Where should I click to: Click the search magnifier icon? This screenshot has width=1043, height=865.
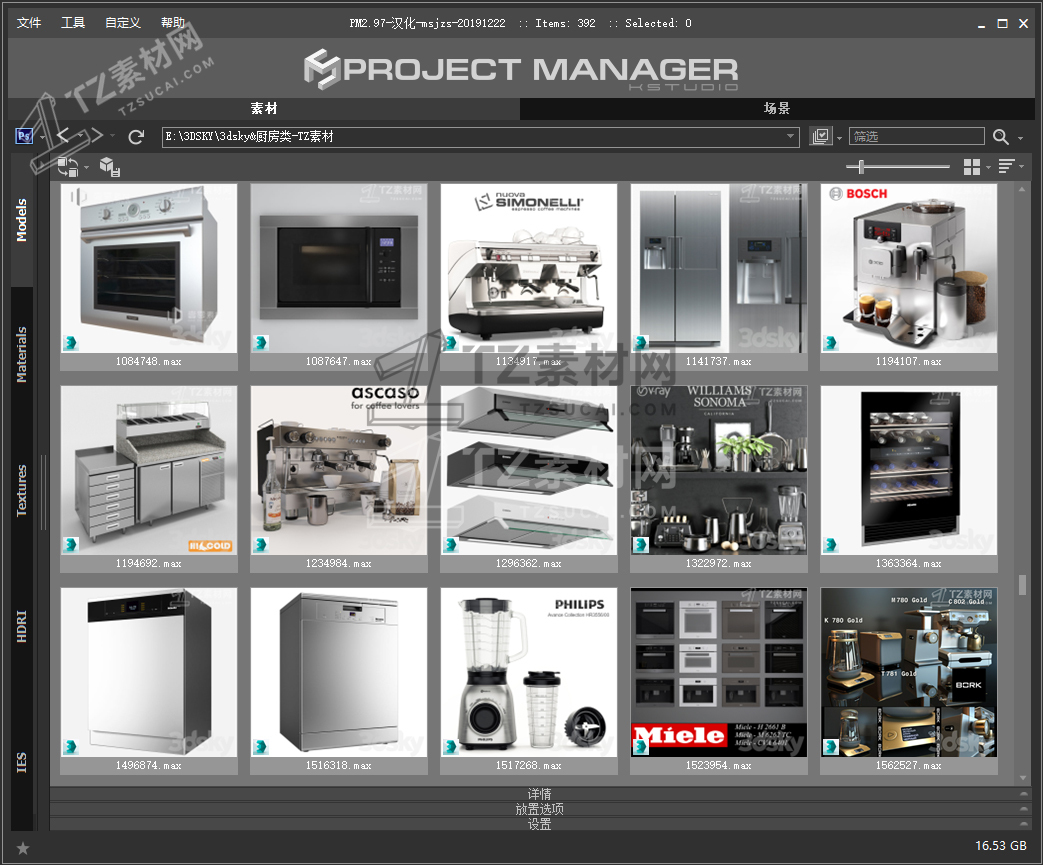[1000, 137]
